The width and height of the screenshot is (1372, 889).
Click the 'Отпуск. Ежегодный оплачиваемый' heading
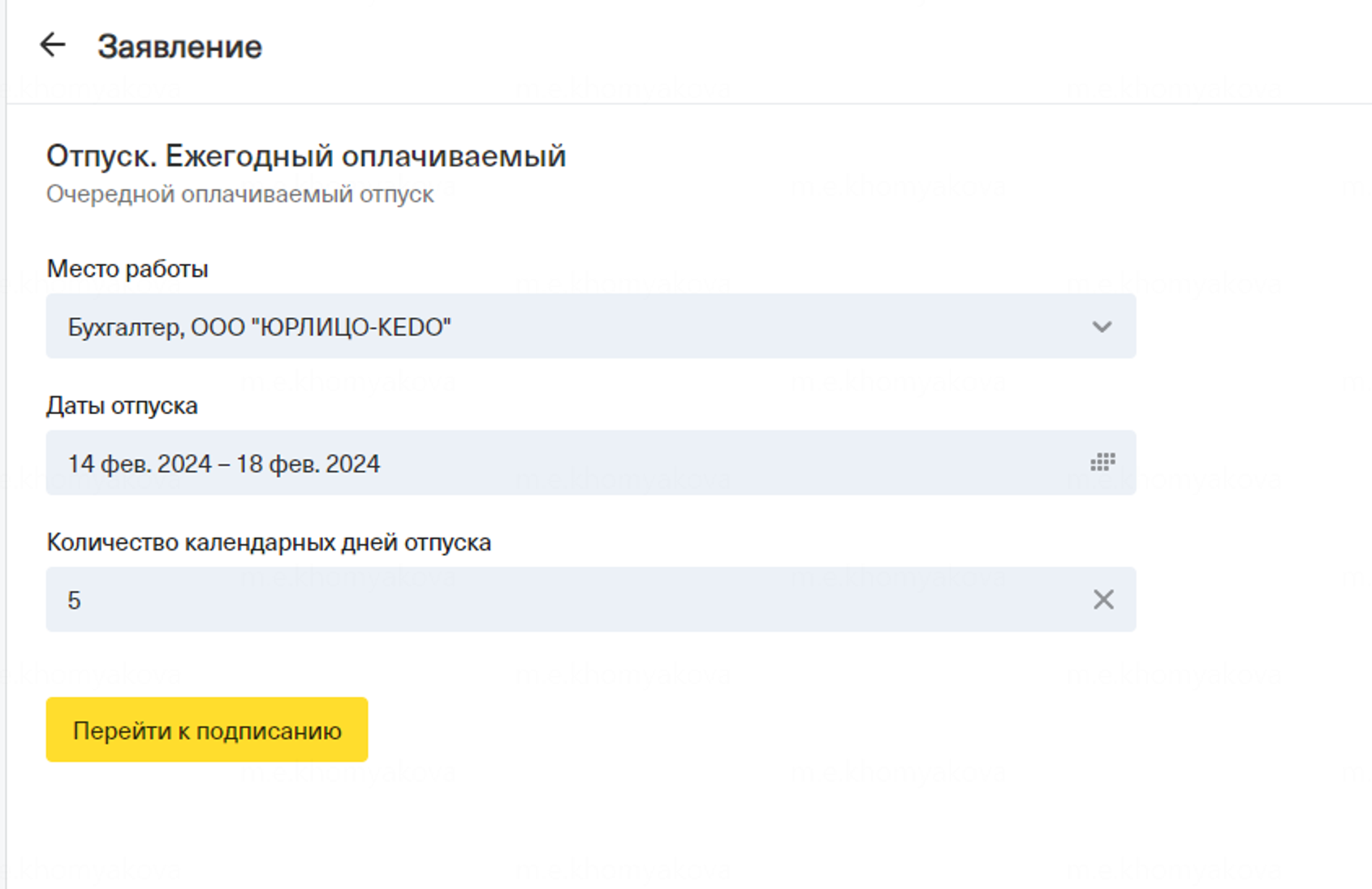click(305, 156)
